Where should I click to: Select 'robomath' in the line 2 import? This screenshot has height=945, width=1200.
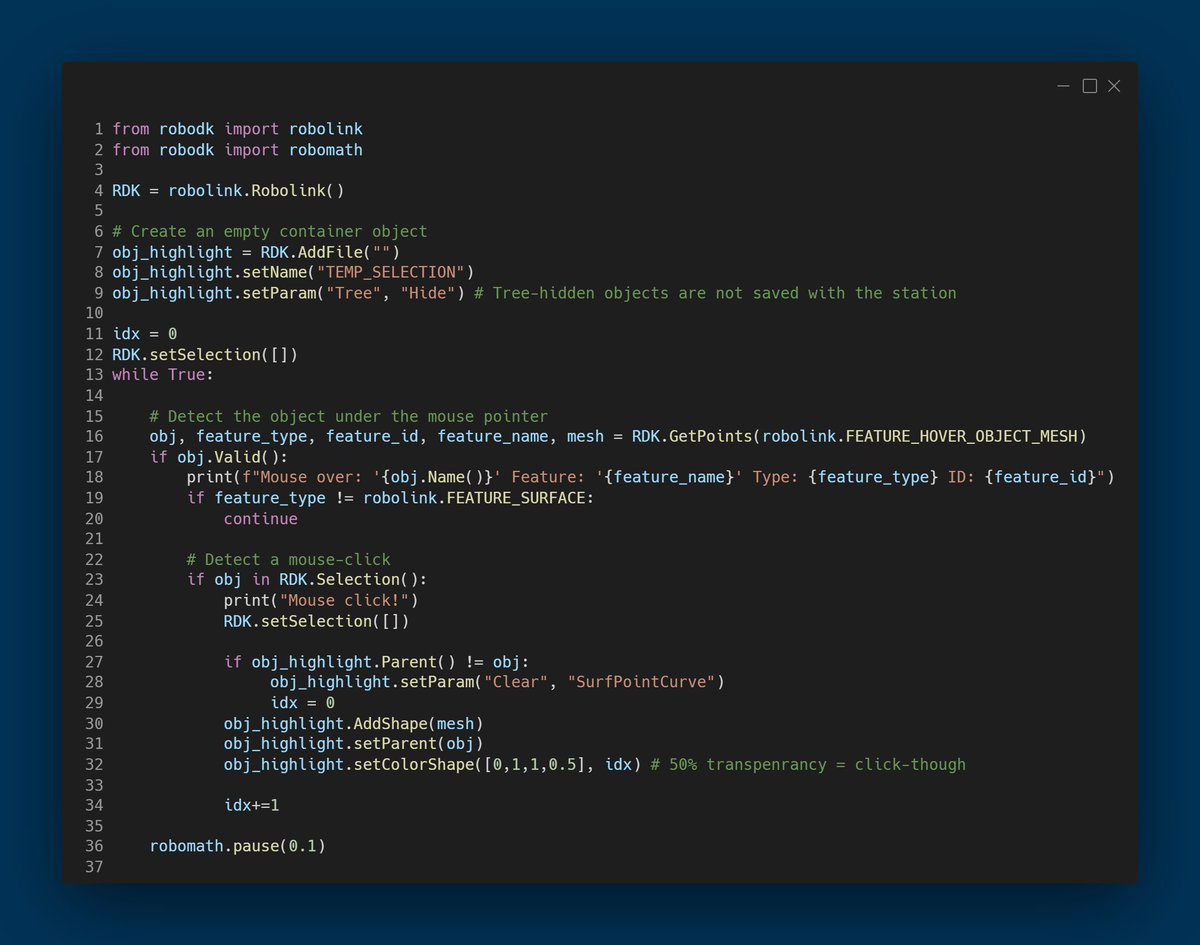pyautogui.click(x=326, y=150)
